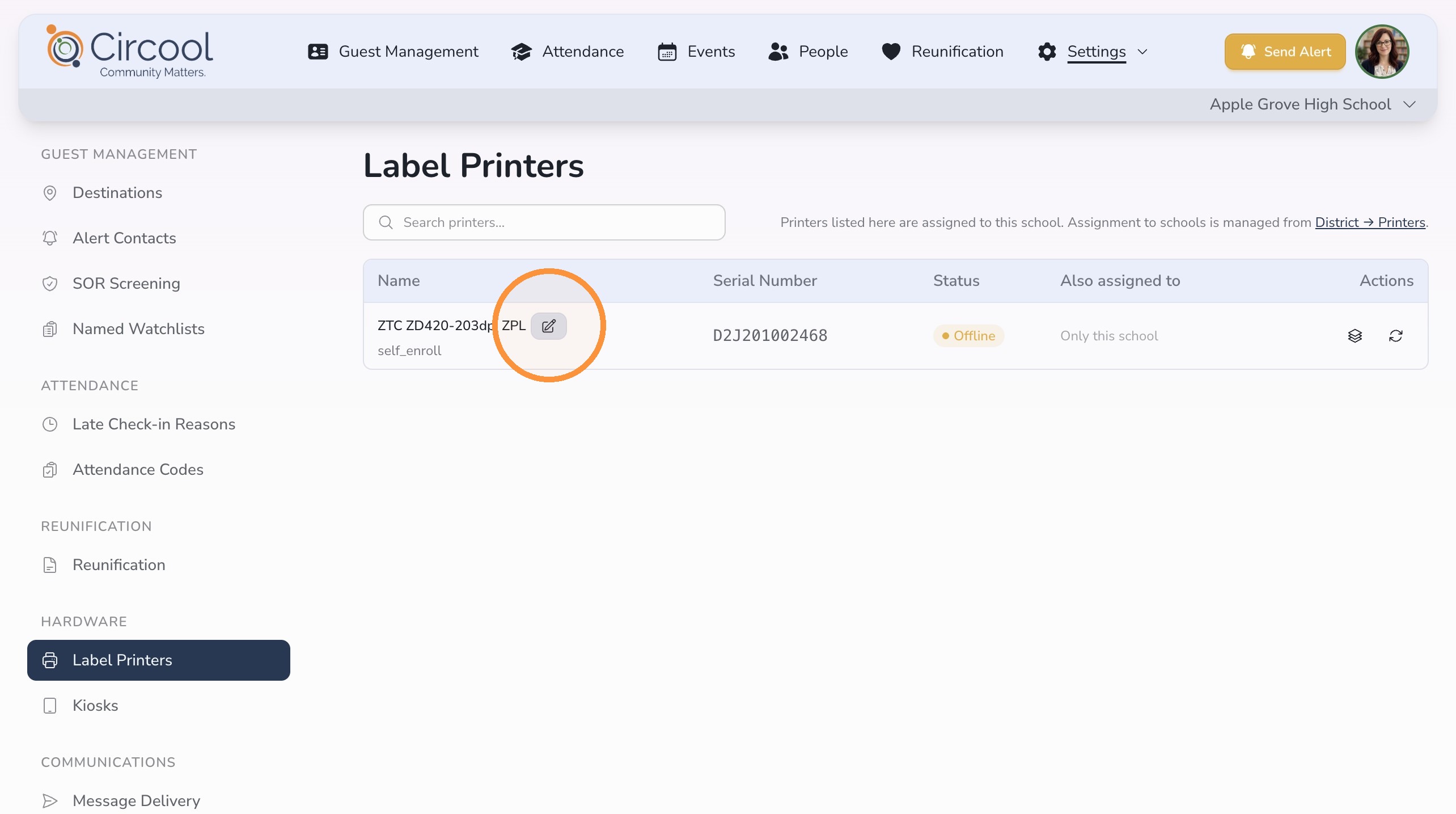Click the Reunification heart icon
This screenshot has height=814, width=1456.
(x=891, y=52)
